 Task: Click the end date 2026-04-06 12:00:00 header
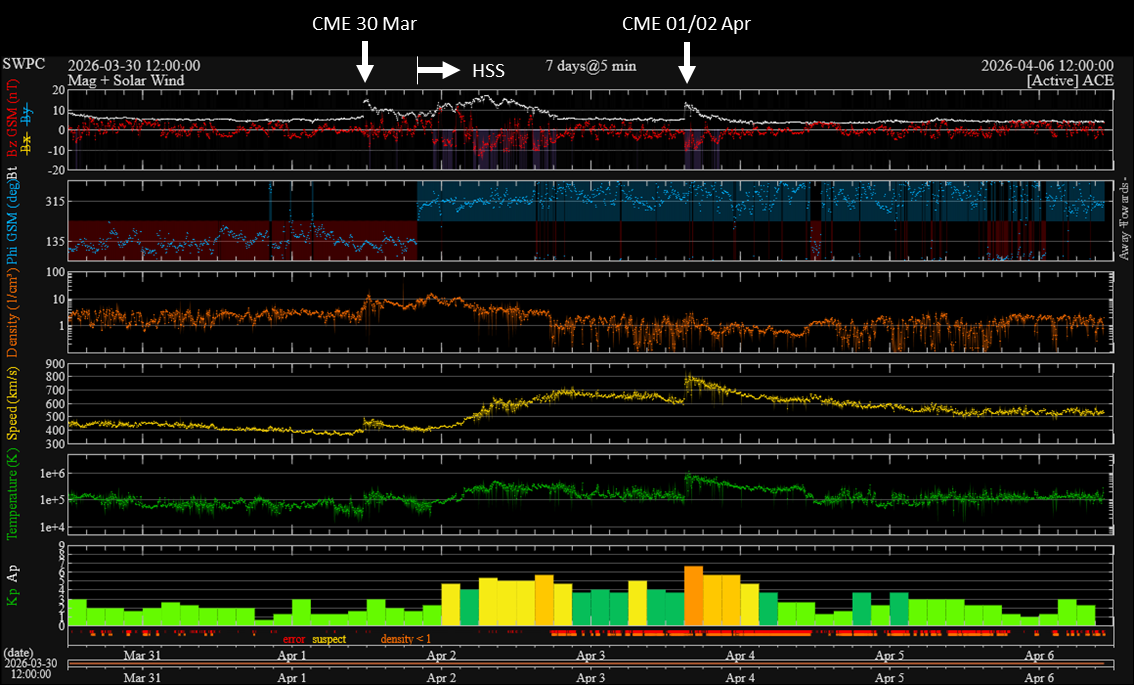pos(1048,66)
